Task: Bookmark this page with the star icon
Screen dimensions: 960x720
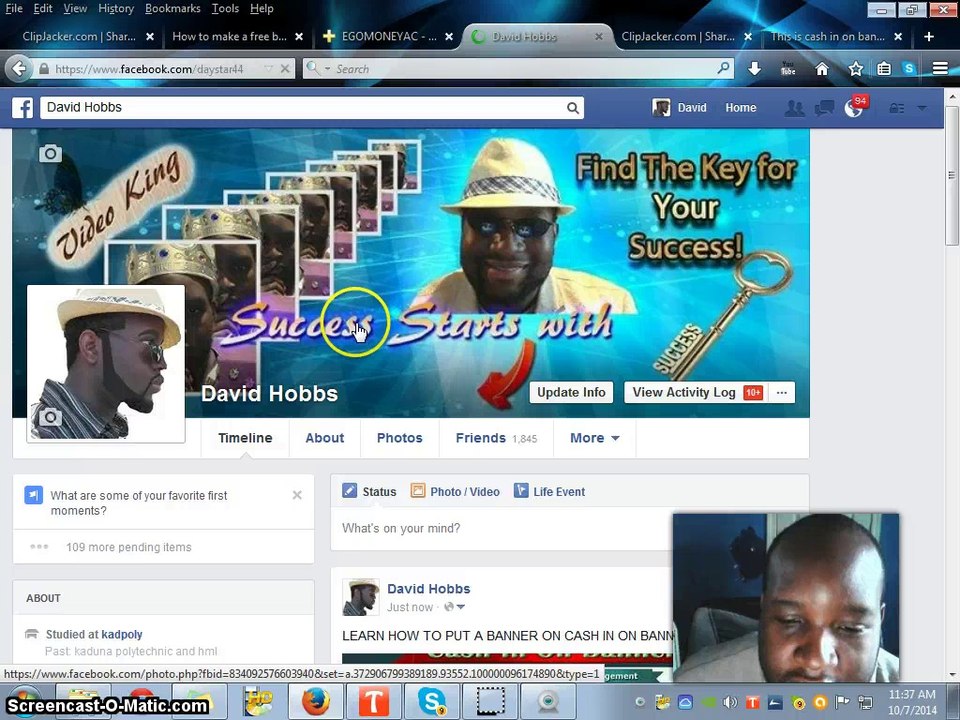Action: pyautogui.click(x=856, y=69)
